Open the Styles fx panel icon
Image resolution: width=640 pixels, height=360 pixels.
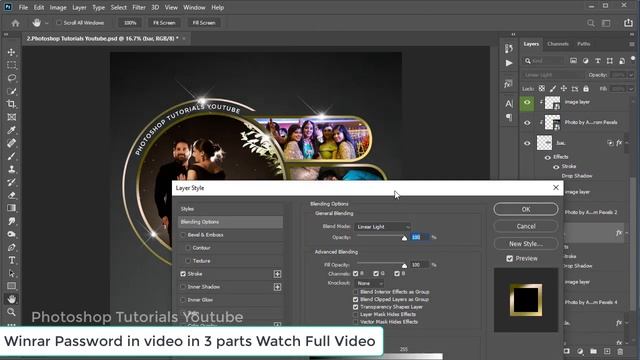[x=509, y=84]
